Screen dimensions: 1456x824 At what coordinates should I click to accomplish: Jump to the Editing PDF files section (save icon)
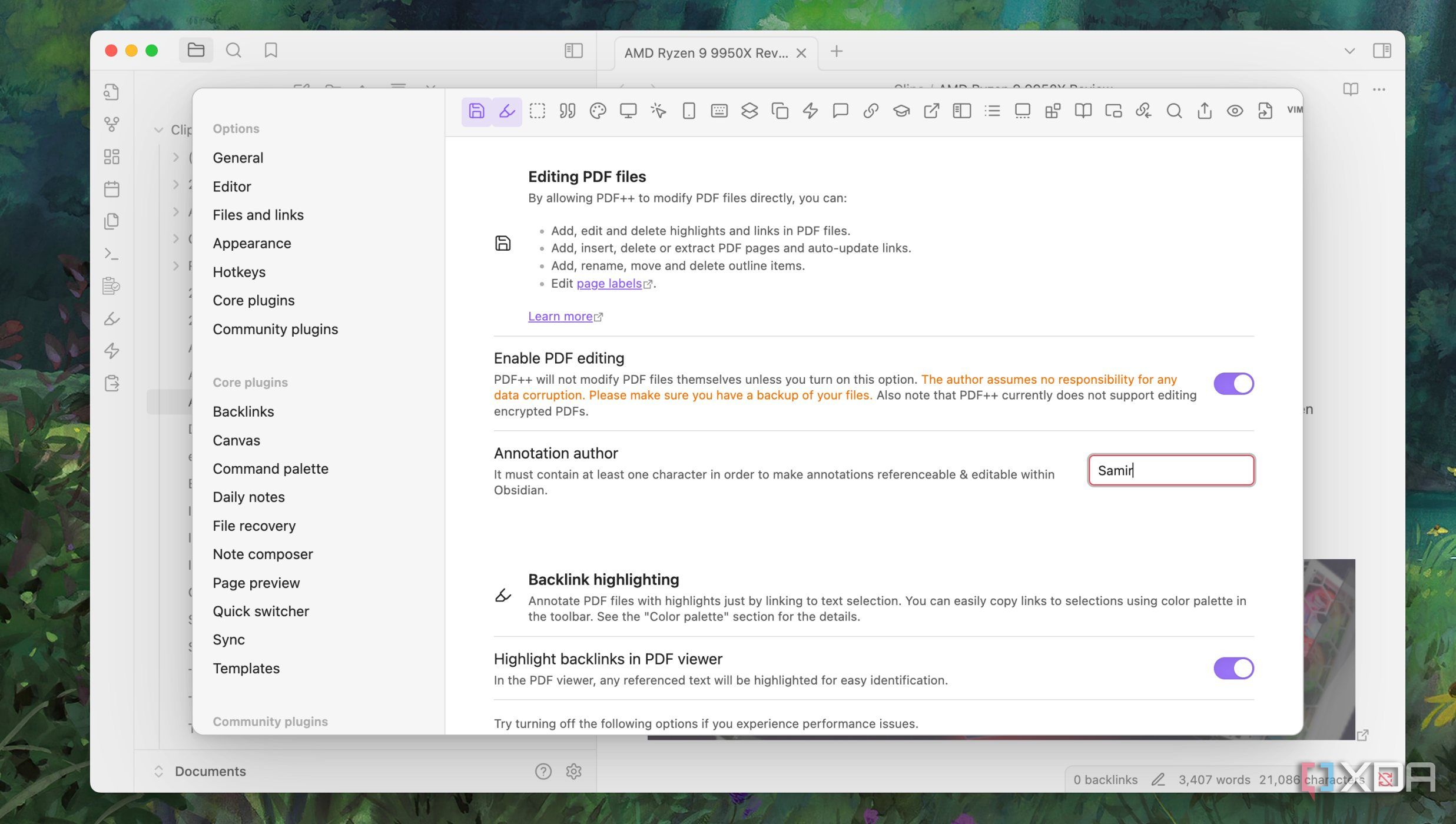click(x=476, y=111)
